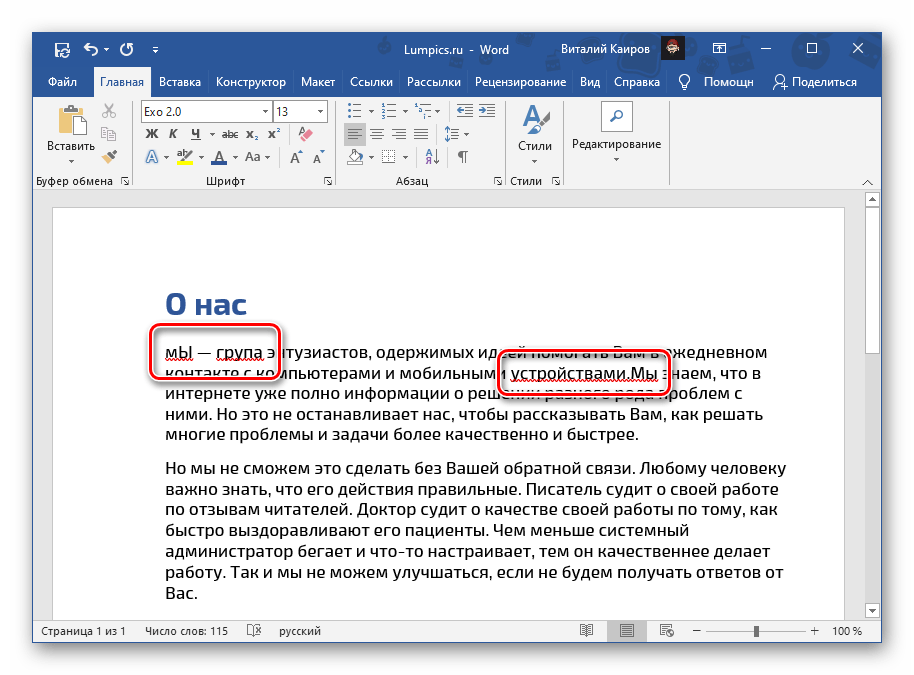Toggle strikethrough abc formatting
Viewport: 914px width, 675px height.
(x=230, y=134)
